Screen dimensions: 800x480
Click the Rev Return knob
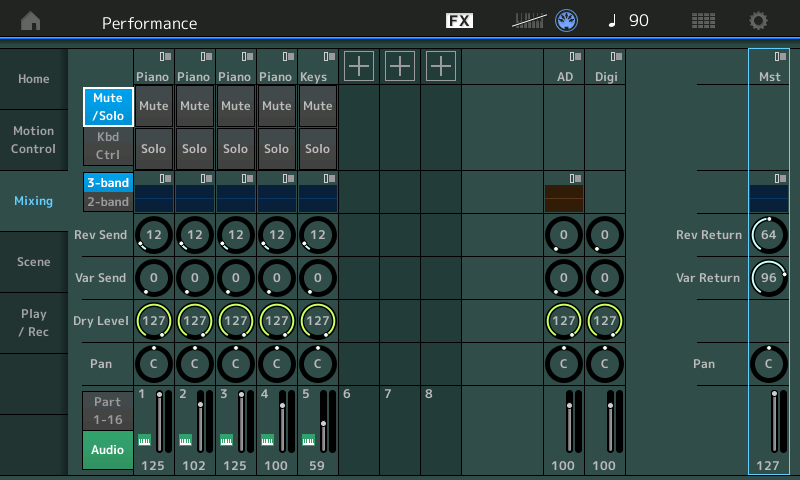tap(768, 235)
